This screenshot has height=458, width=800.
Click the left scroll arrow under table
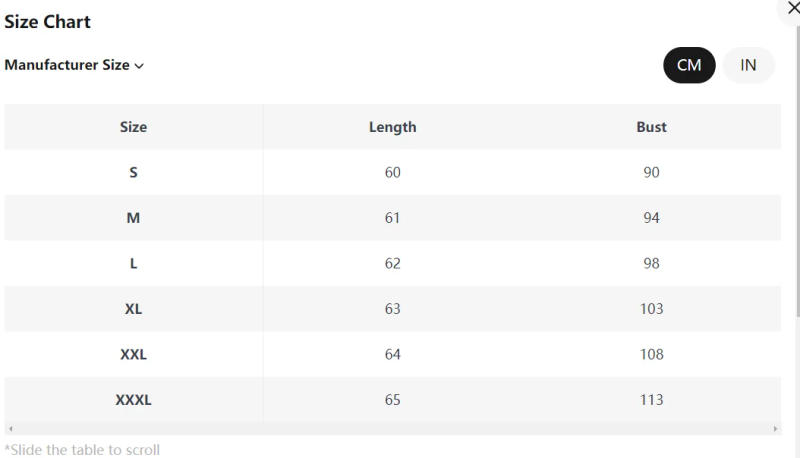(10, 429)
